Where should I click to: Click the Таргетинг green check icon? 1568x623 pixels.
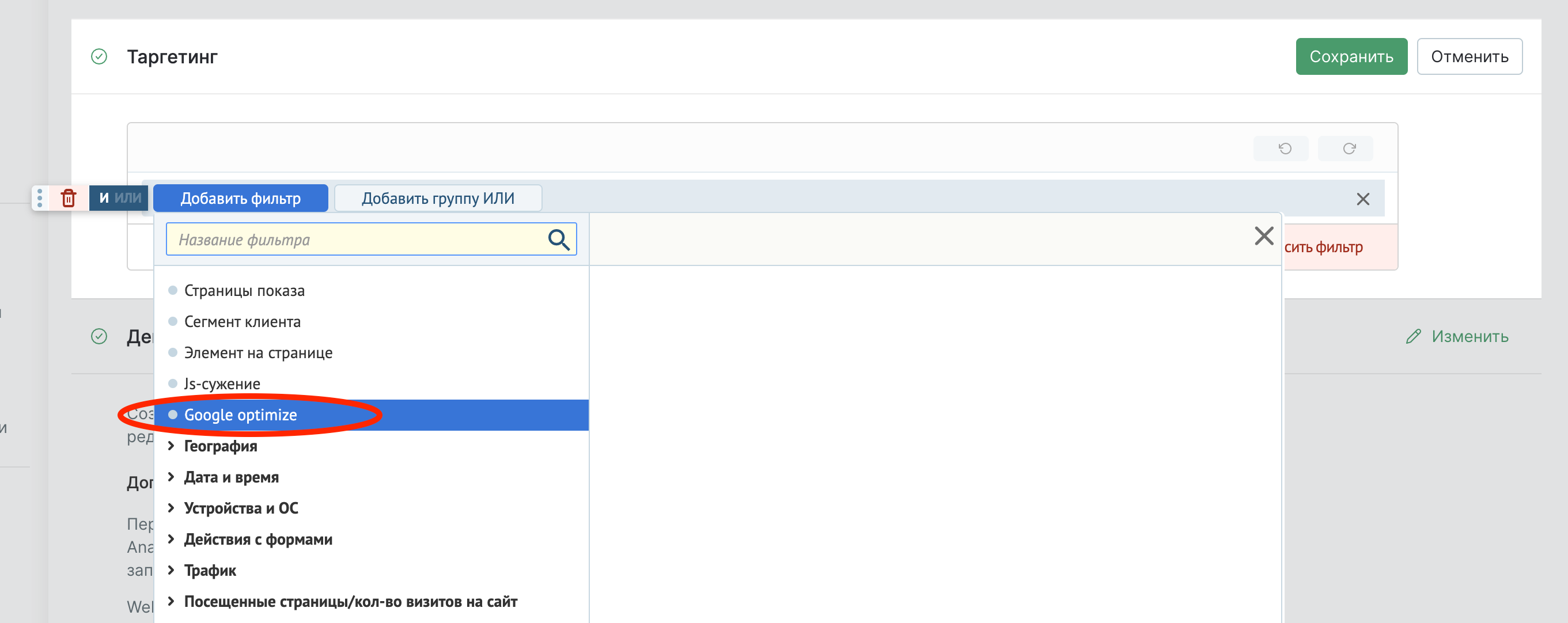(x=99, y=56)
